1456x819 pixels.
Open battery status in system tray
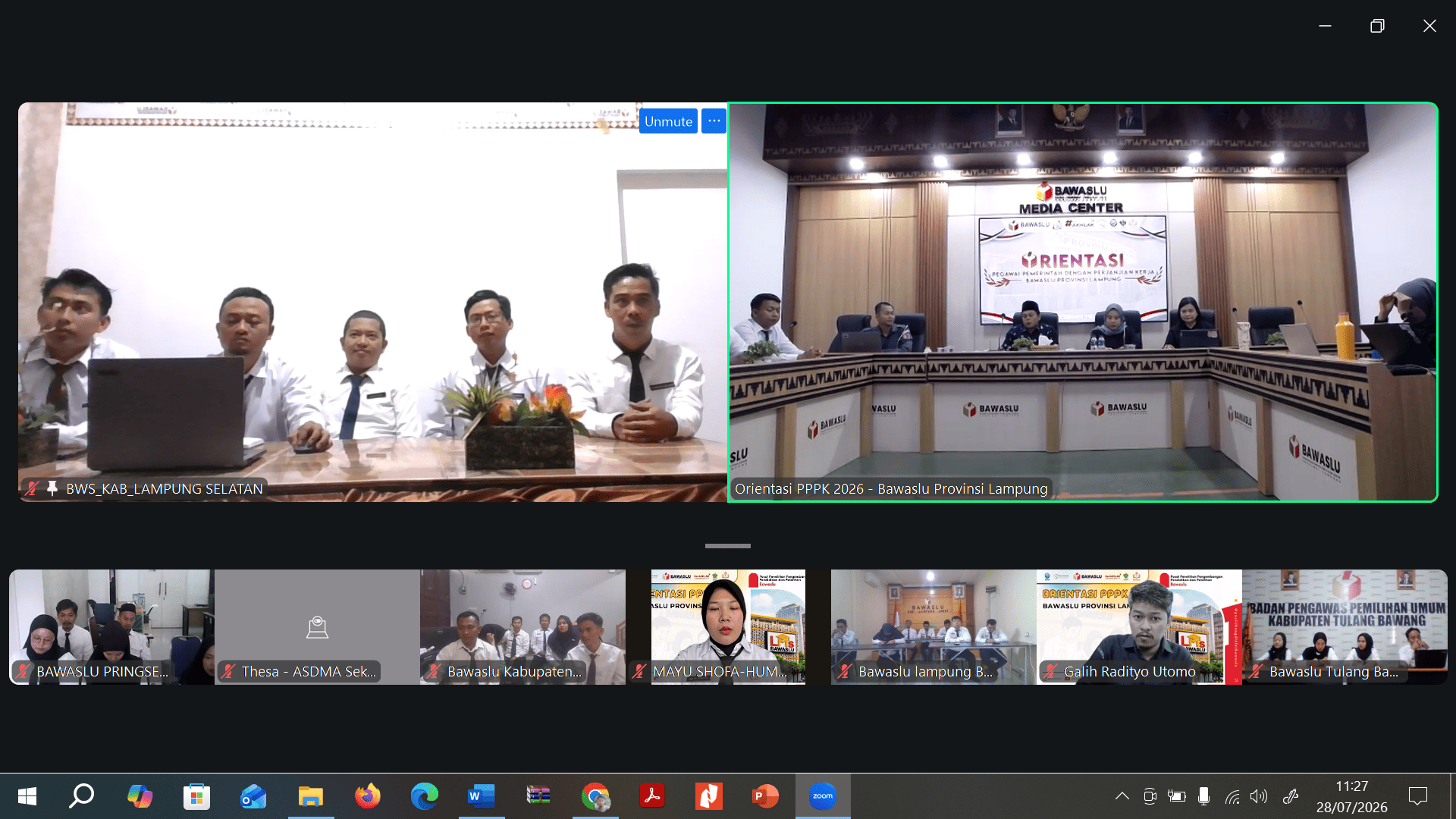(x=1177, y=796)
